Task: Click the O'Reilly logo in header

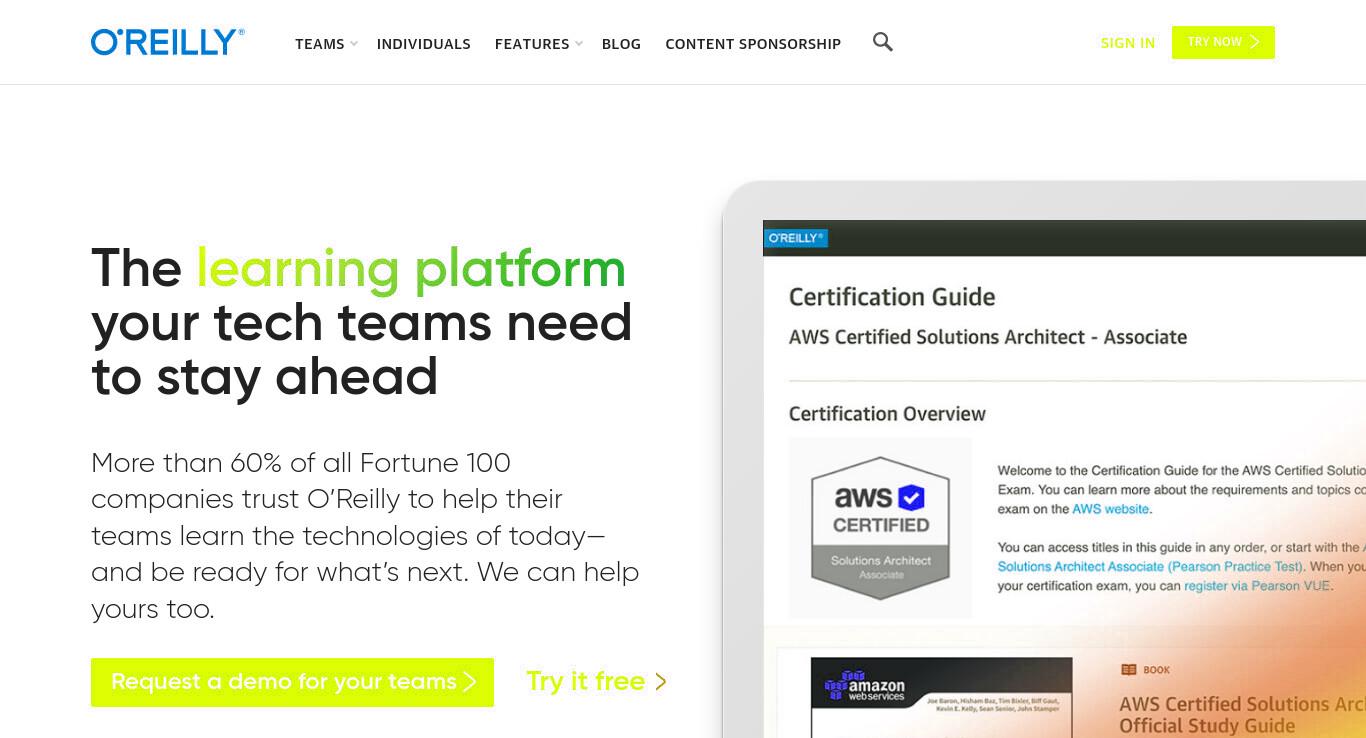Action: point(168,42)
